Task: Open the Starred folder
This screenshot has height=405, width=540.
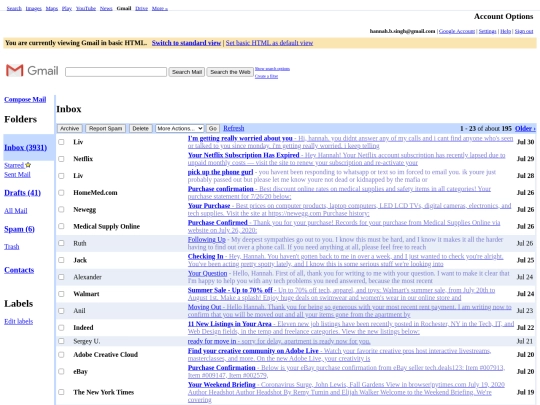Action: (x=14, y=165)
